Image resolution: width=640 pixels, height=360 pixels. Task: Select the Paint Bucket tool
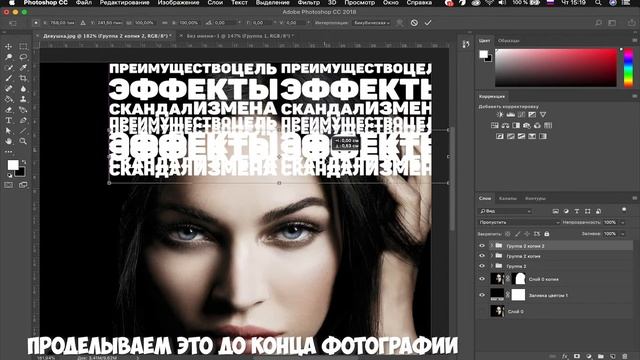click(9, 99)
